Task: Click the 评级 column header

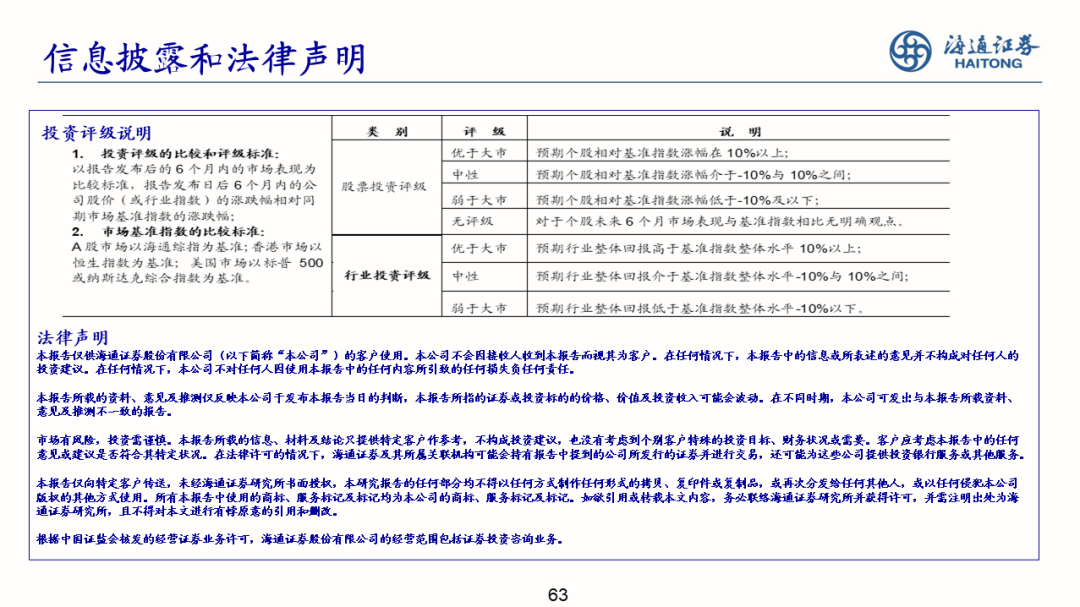Action: (x=484, y=132)
